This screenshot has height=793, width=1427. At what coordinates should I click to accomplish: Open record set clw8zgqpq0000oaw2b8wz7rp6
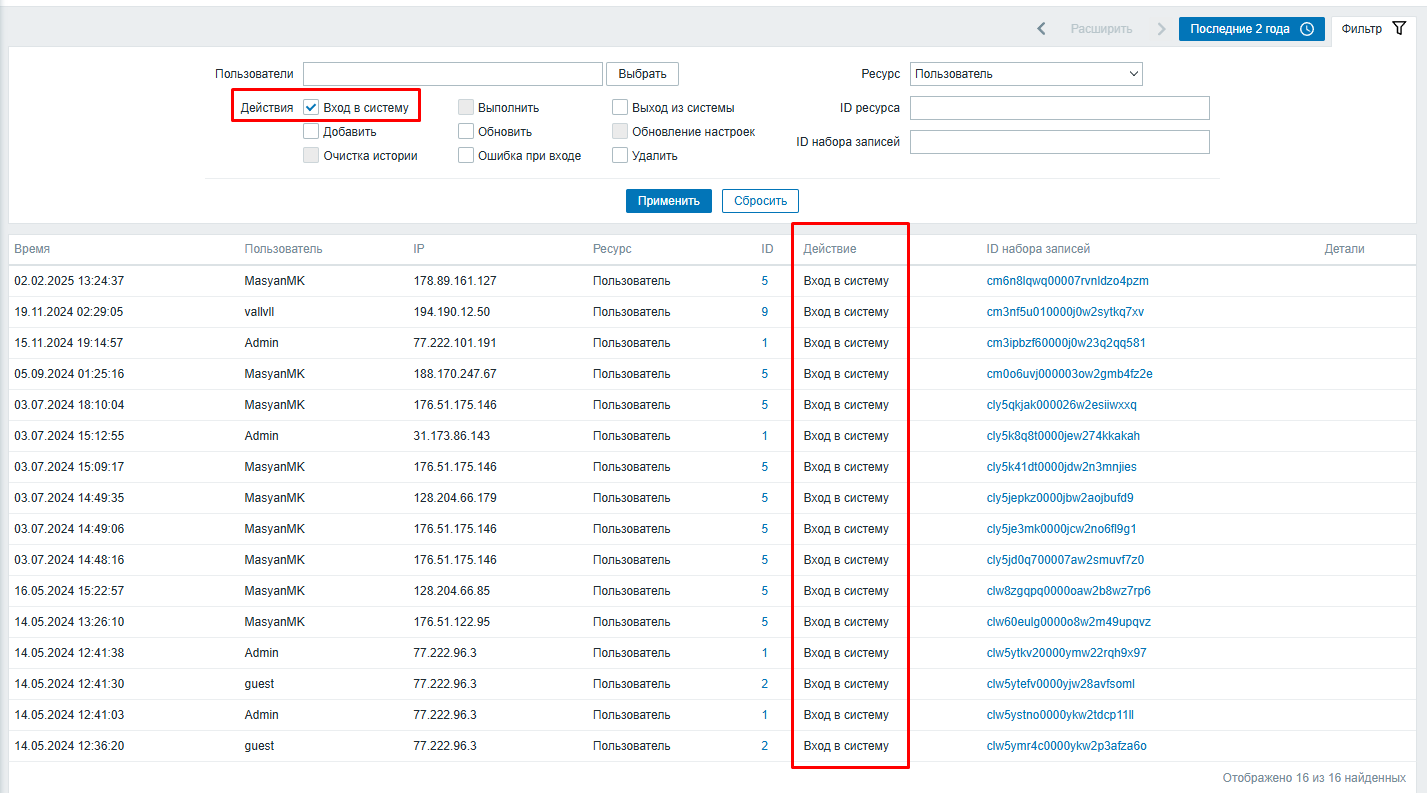pyautogui.click(x=1068, y=591)
